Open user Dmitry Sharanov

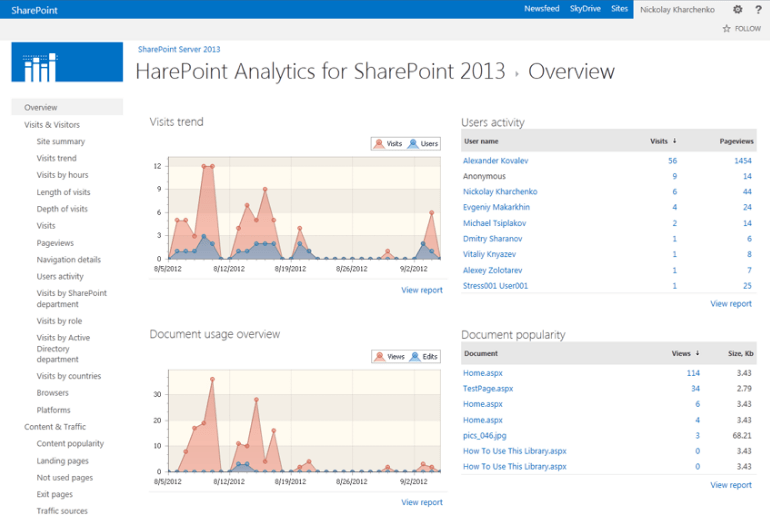[x=493, y=239]
